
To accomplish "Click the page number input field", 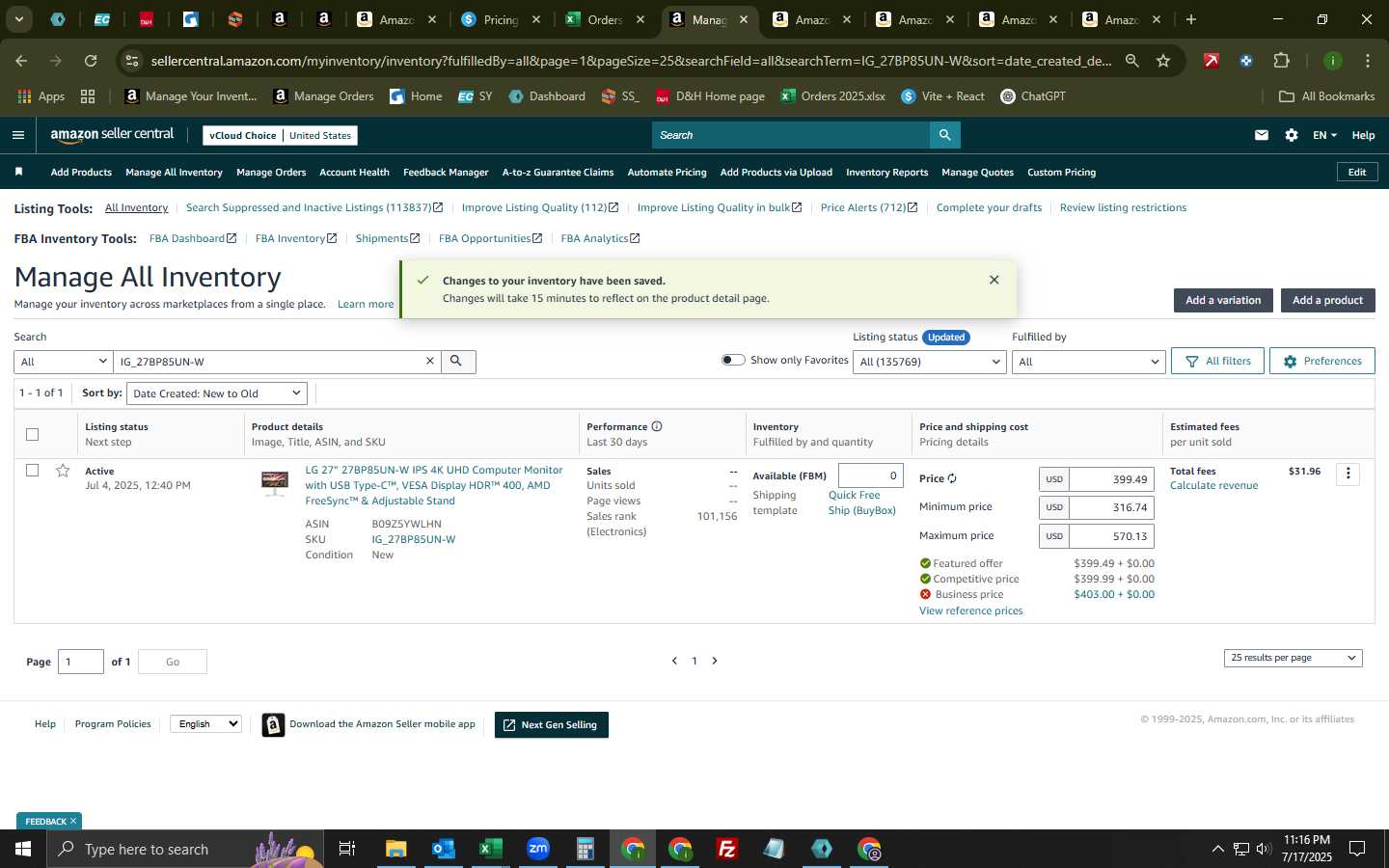I will [81, 662].
